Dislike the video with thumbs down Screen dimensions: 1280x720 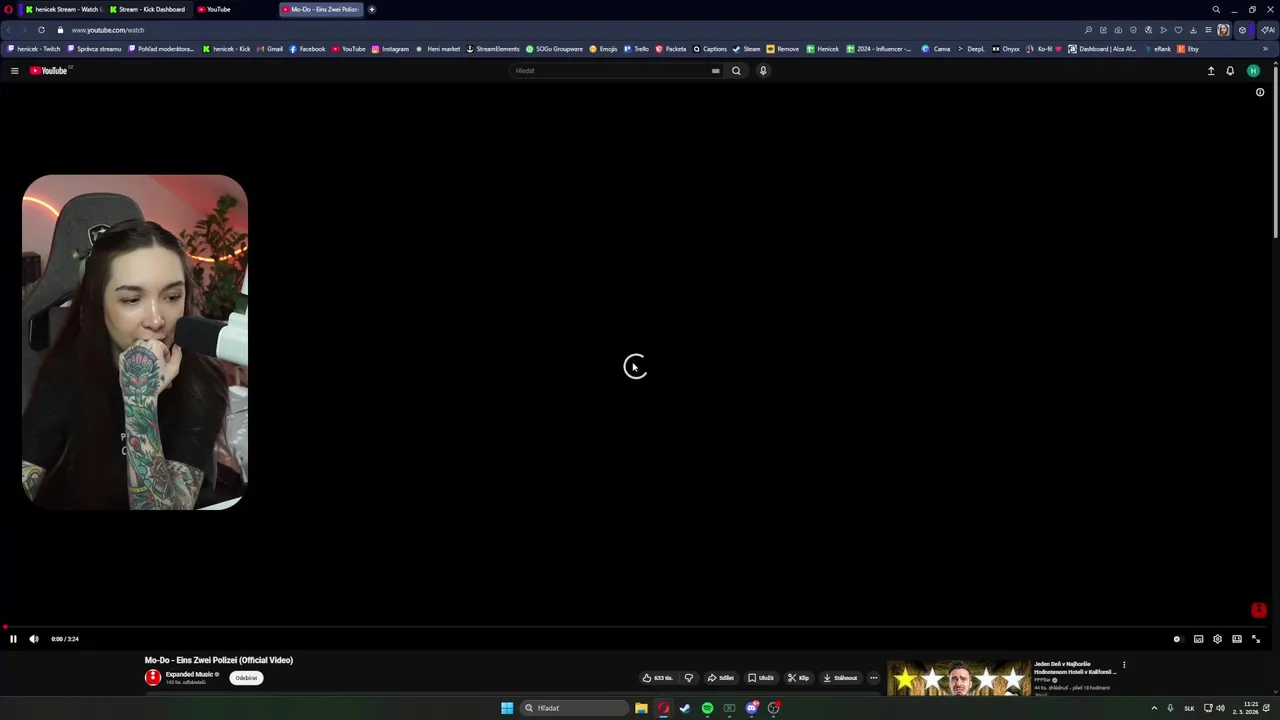(688, 678)
